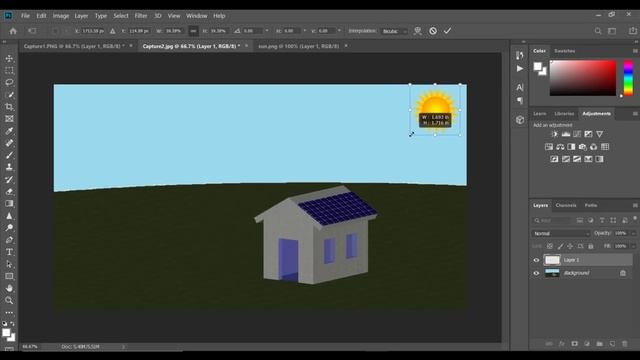Hide Layer 1 using its eye icon
The width and height of the screenshot is (640, 360).
pyautogui.click(x=536, y=260)
